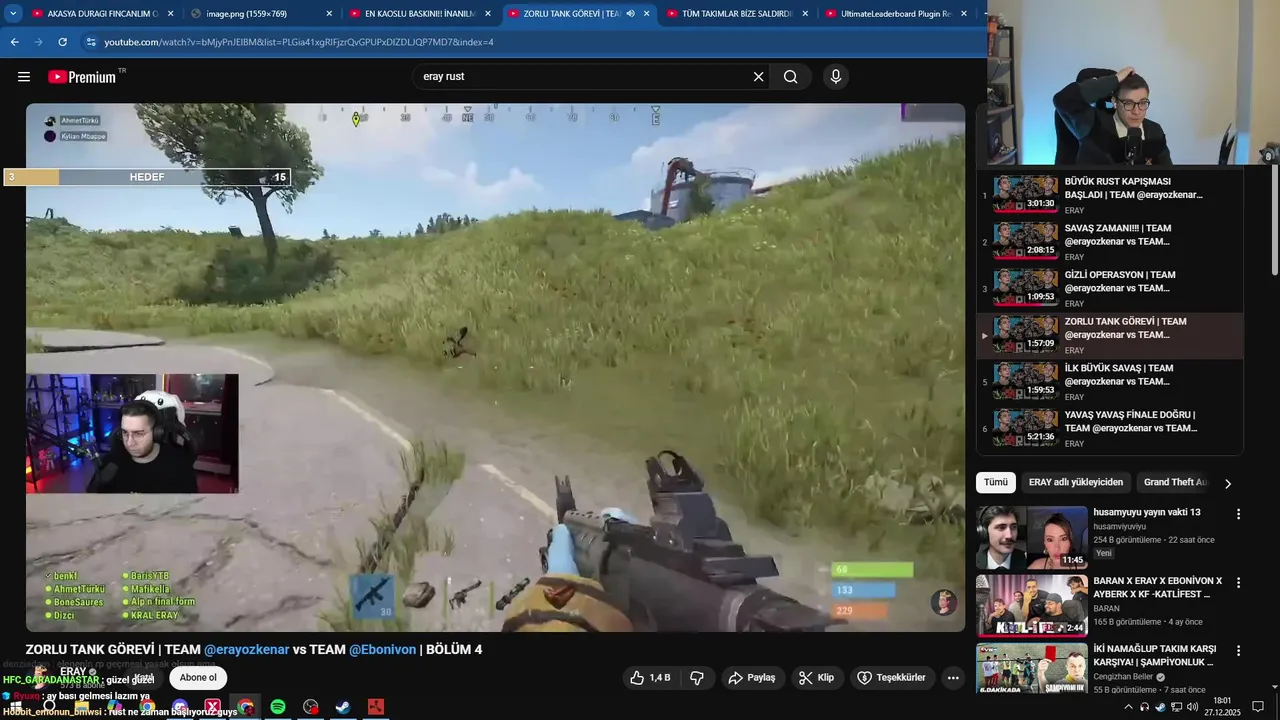Show more filter chips with right arrow
This screenshot has width=1280, height=720.
click(x=1228, y=483)
